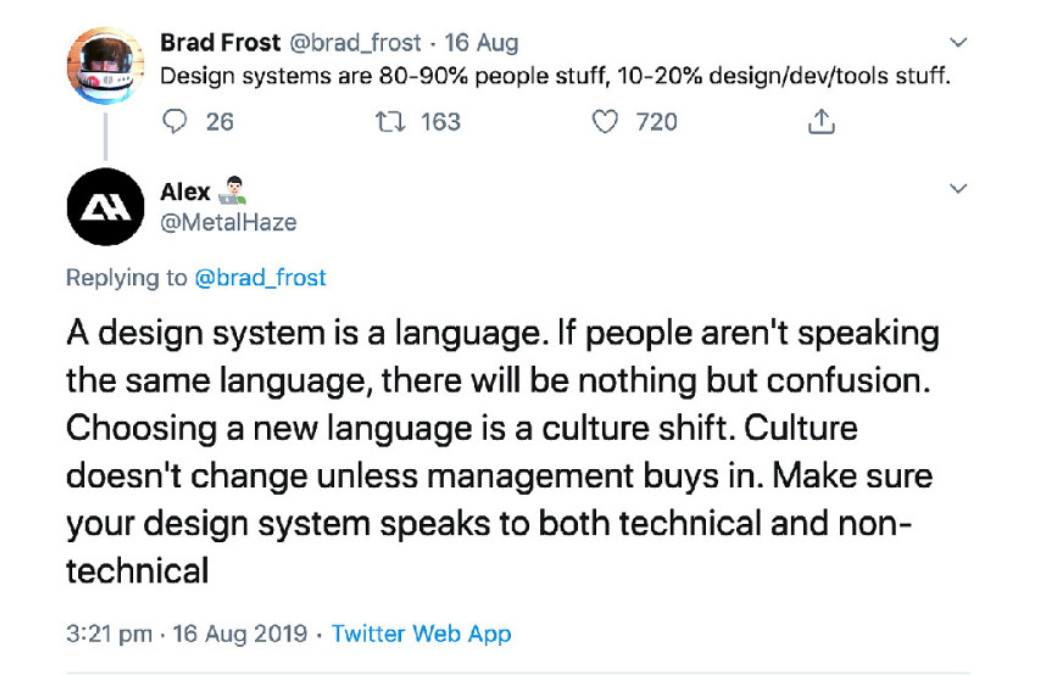The height and width of the screenshot is (676, 1050).
Task: Open the Twitter Web App link
Action: [x=421, y=634]
